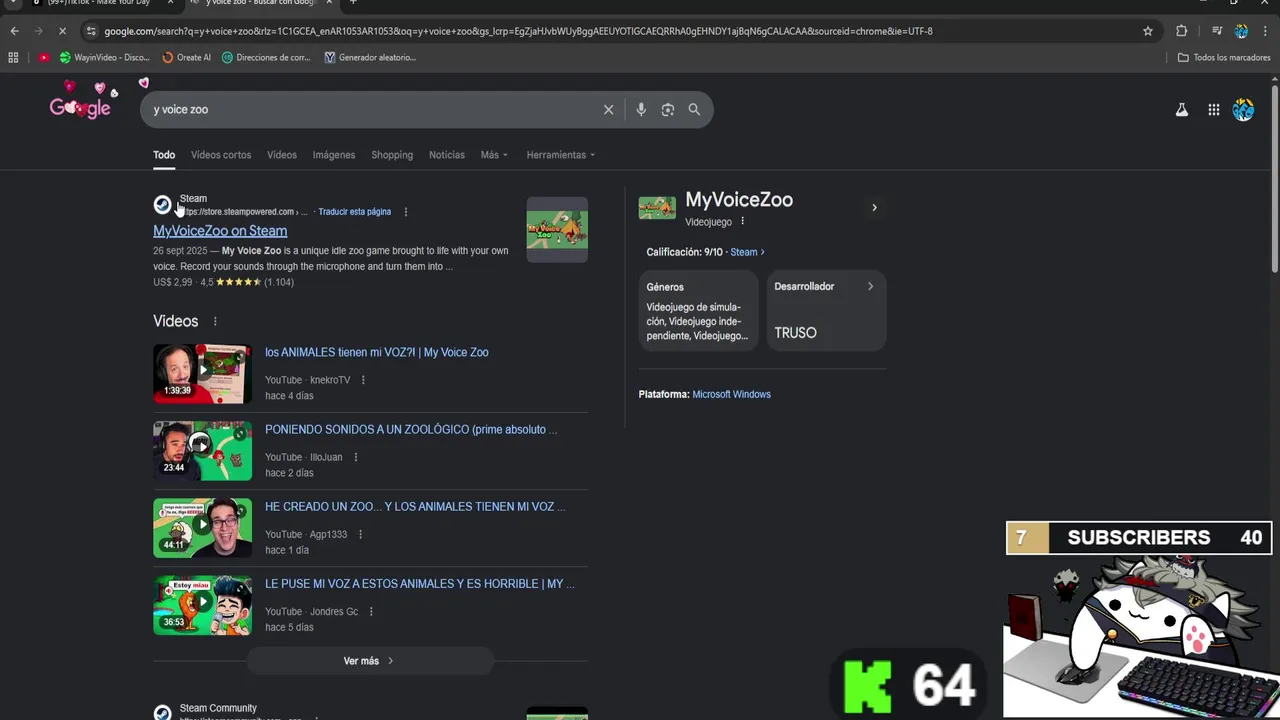
Task: Open WayinVideo bookmark
Action: point(105,57)
